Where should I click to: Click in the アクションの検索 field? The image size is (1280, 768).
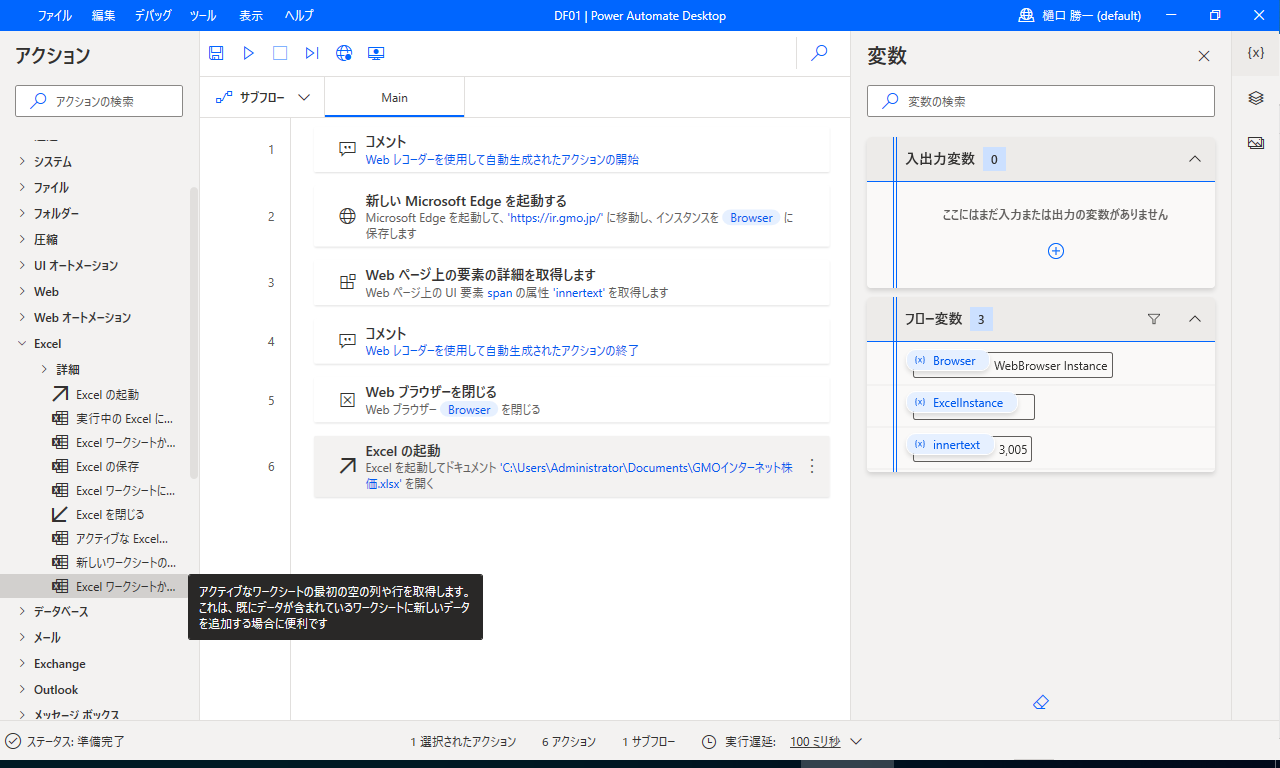tap(99, 101)
